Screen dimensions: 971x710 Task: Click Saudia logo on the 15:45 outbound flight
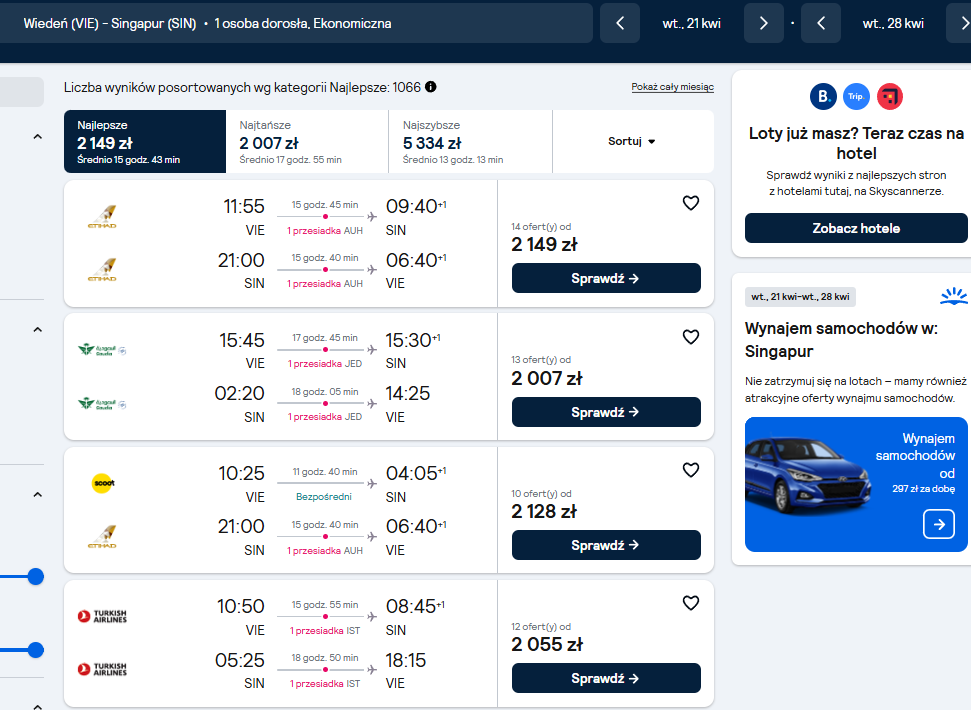coord(102,350)
